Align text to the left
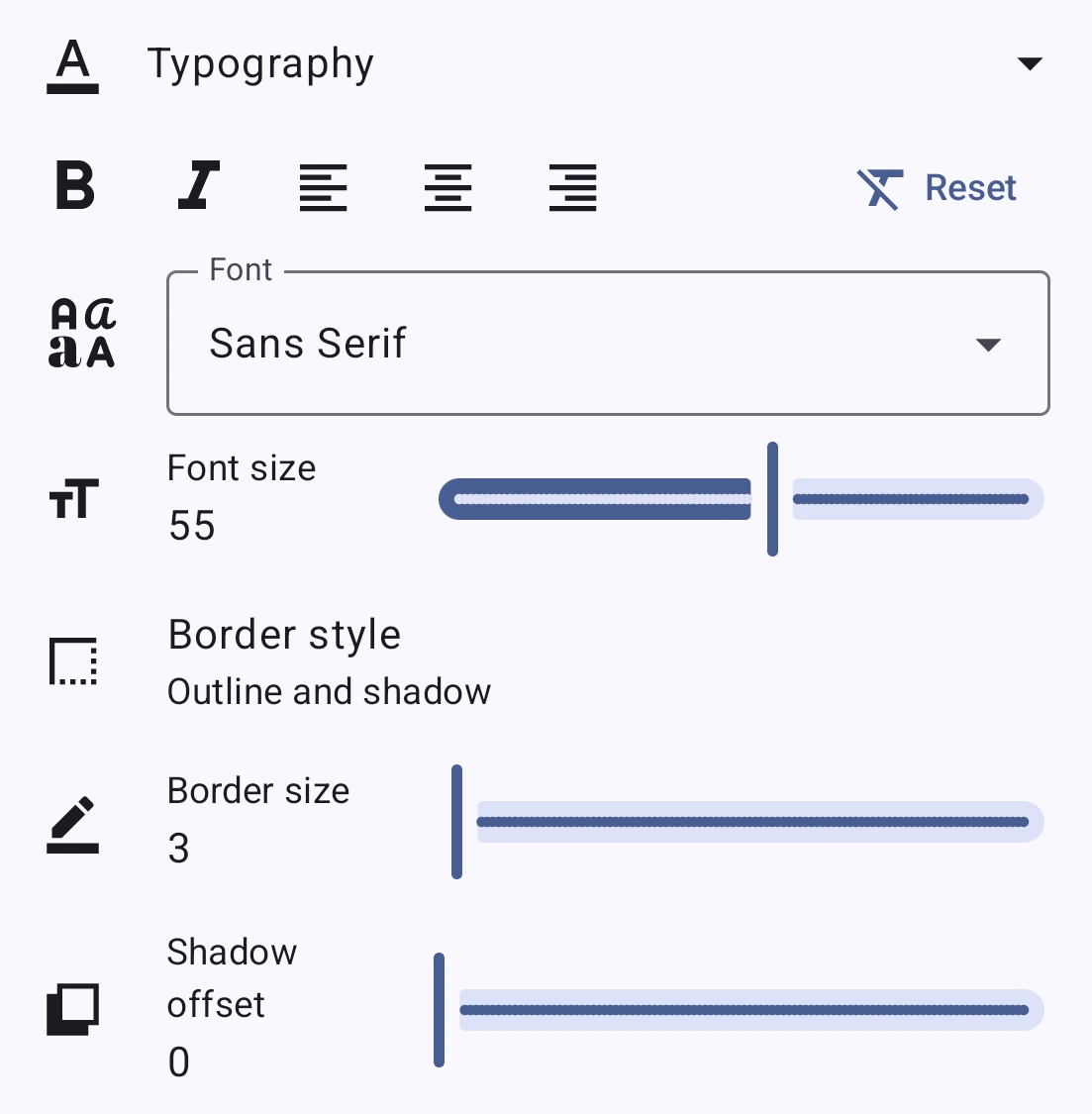This screenshot has width=1092, height=1114. (x=323, y=187)
